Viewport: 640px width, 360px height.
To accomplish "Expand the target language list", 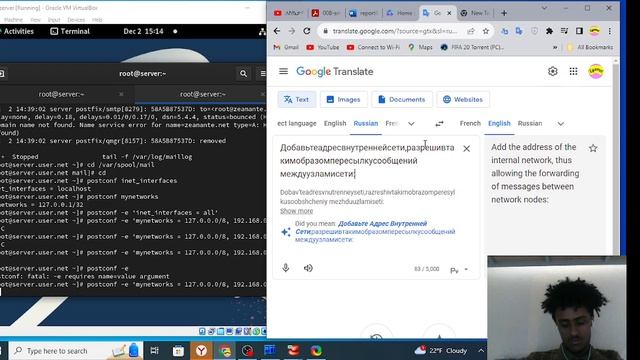I will tap(561, 123).
